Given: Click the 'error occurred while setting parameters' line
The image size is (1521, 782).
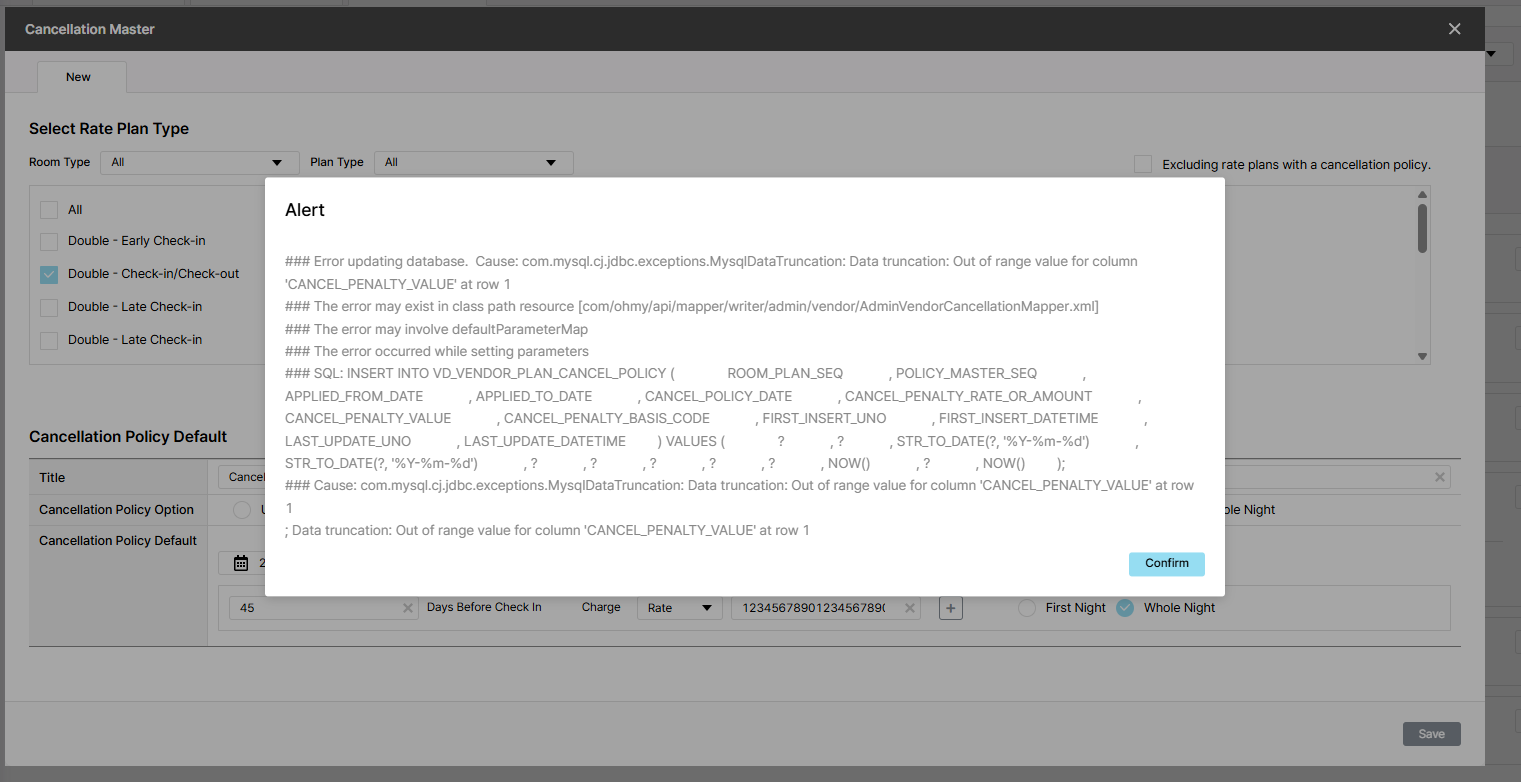Looking at the screenshot, I should [x=437, y=351].
